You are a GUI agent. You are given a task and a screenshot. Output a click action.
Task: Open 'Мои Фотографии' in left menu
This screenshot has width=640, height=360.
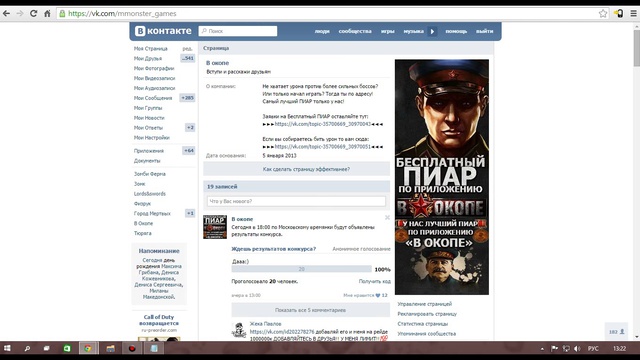pos(154,68)
